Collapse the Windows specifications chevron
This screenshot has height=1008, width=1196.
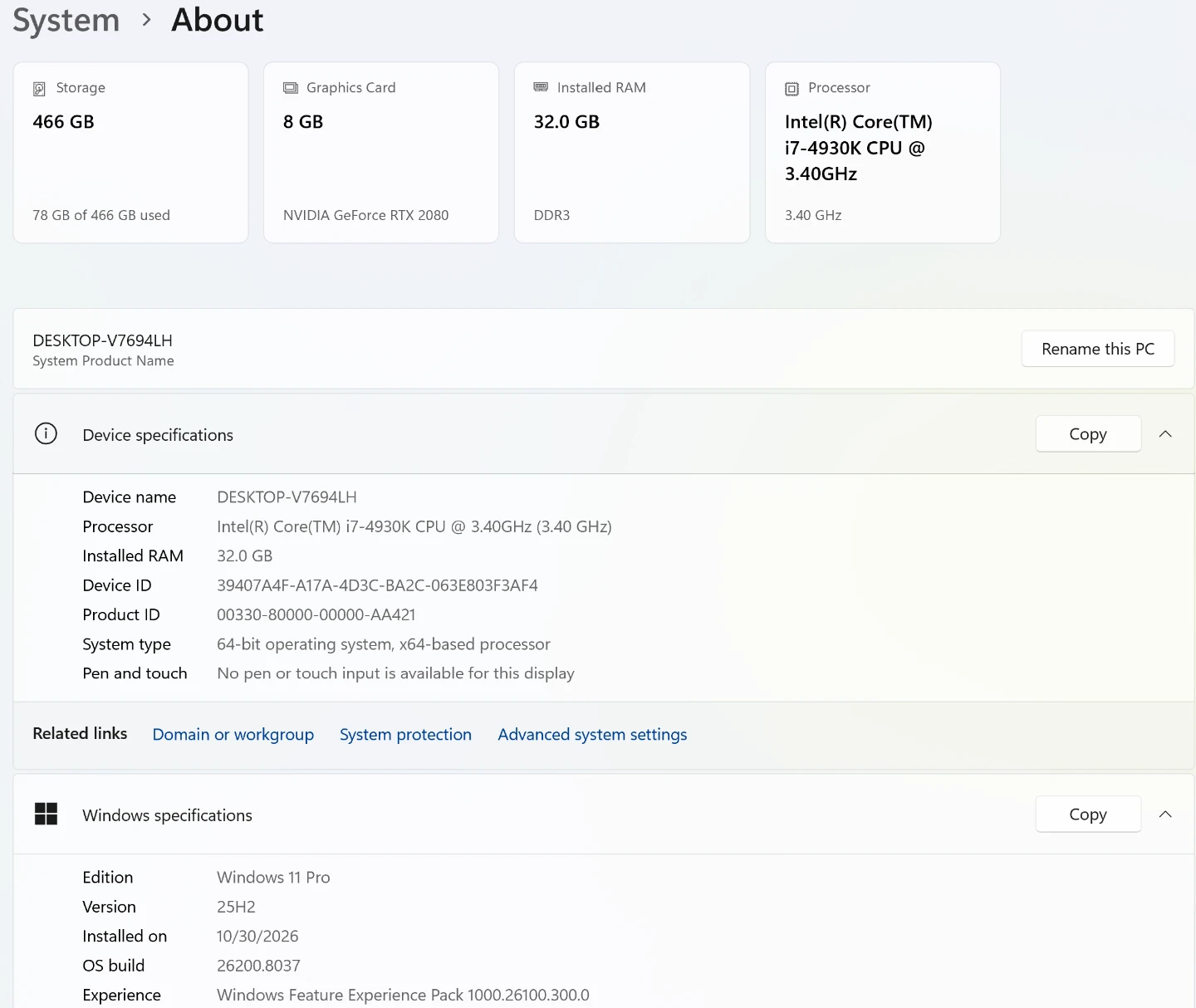click(x=1165, y=814)
